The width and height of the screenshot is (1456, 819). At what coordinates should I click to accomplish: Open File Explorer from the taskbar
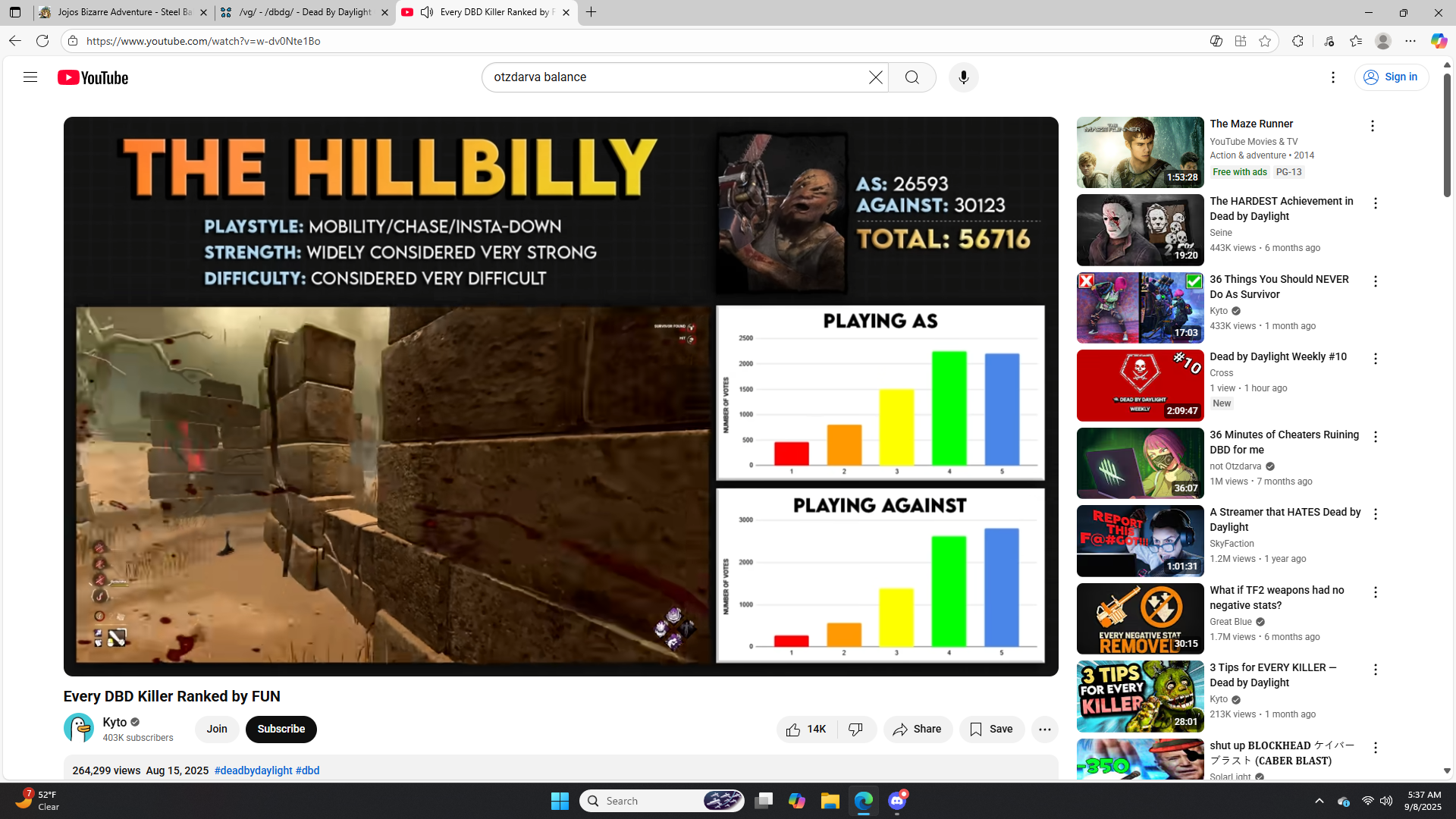point(830,801)
